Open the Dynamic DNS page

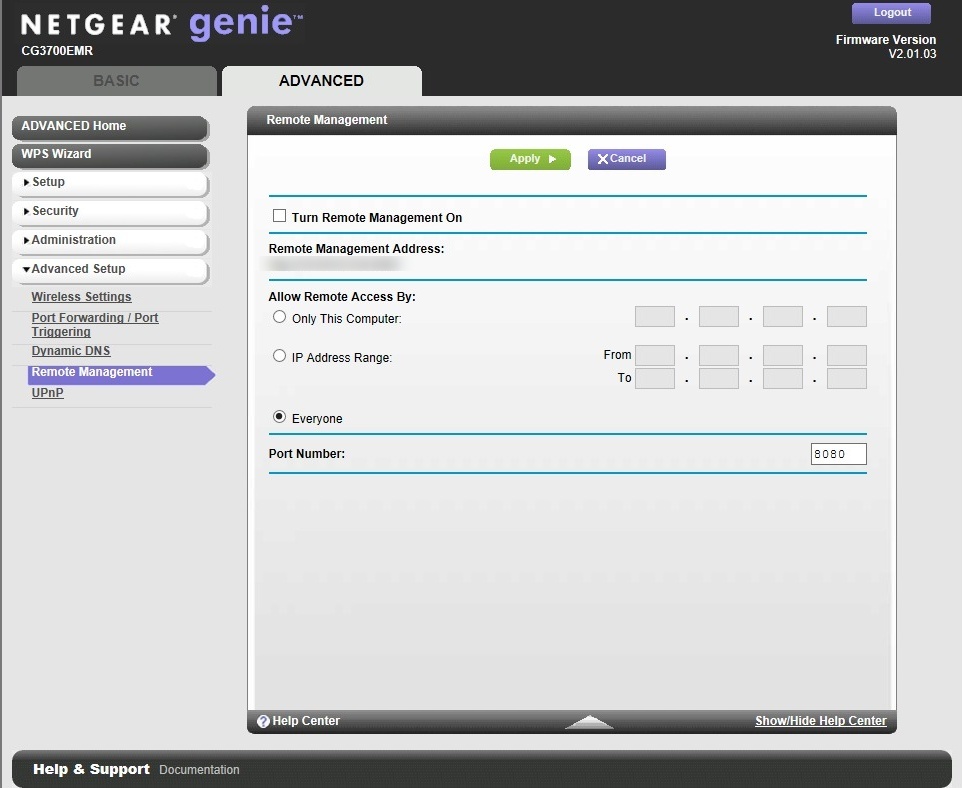(70, 350)
